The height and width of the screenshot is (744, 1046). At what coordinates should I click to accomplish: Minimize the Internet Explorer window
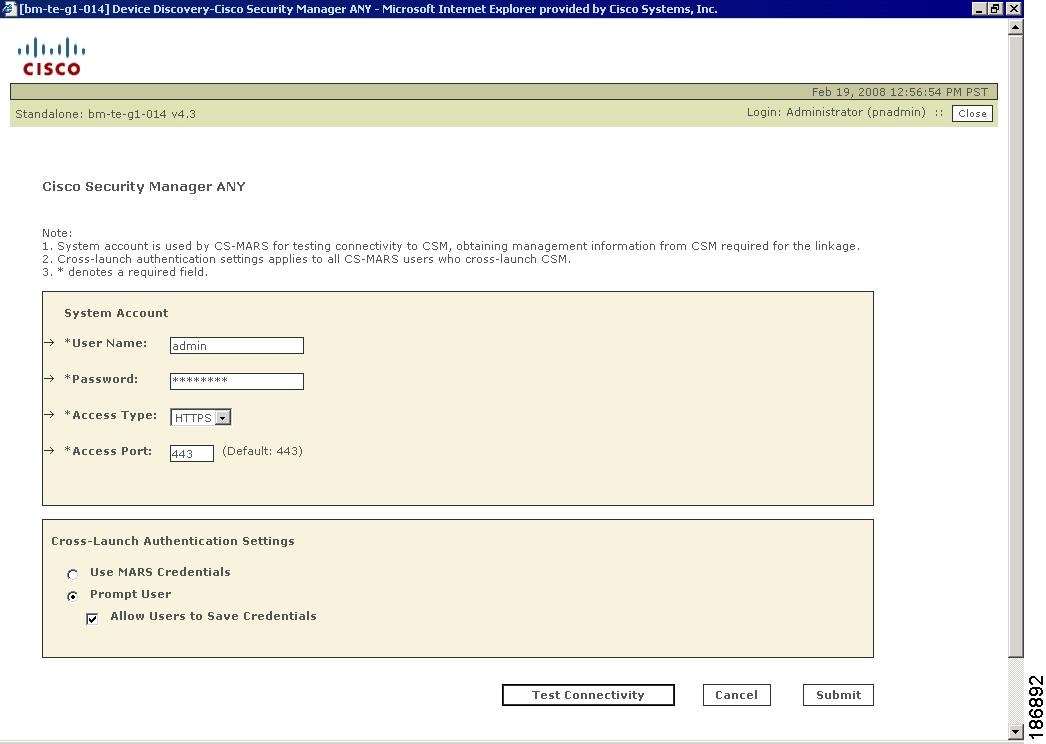tap(979, 9)
